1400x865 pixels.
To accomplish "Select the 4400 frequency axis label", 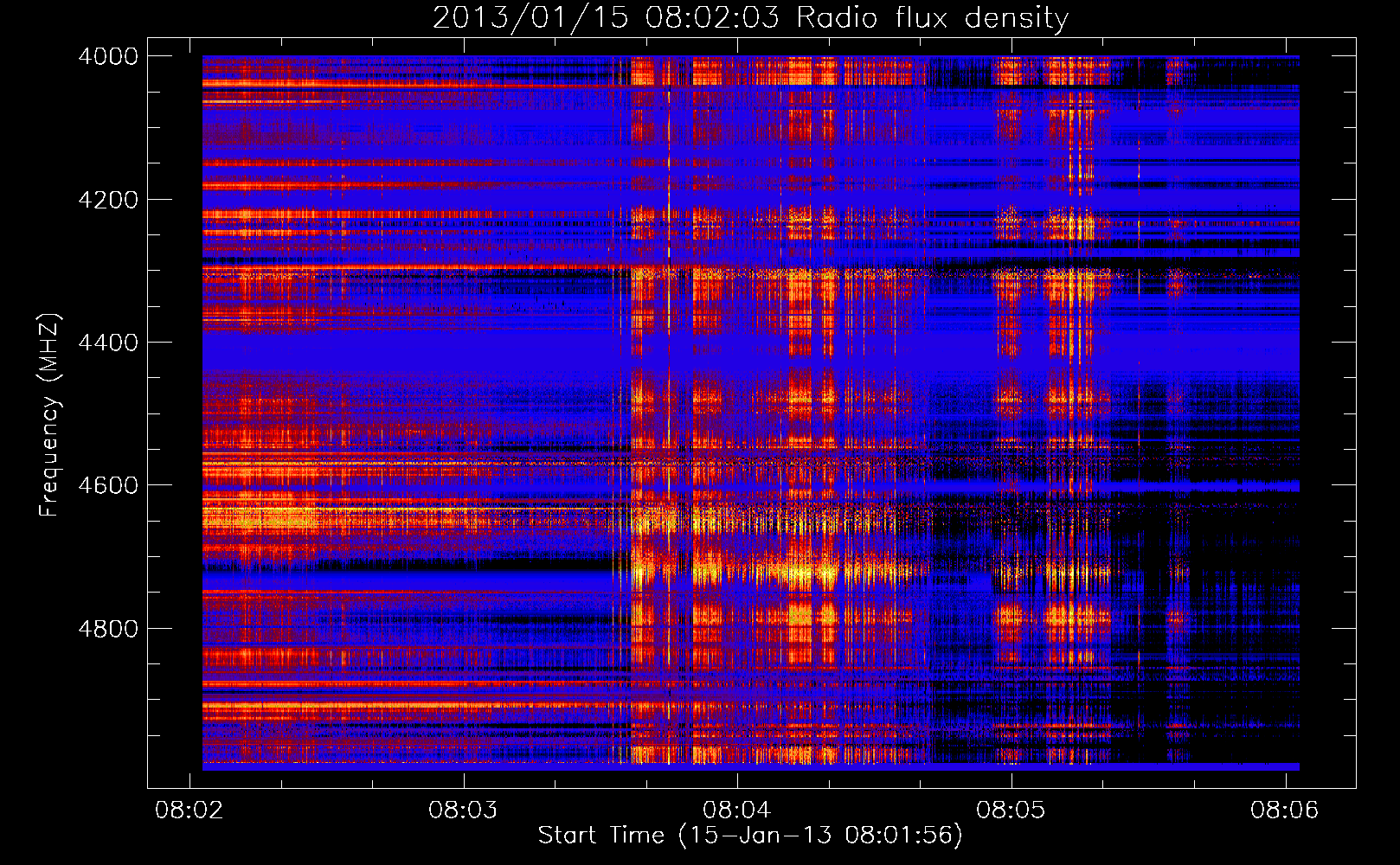I will (x=108, y=343).
